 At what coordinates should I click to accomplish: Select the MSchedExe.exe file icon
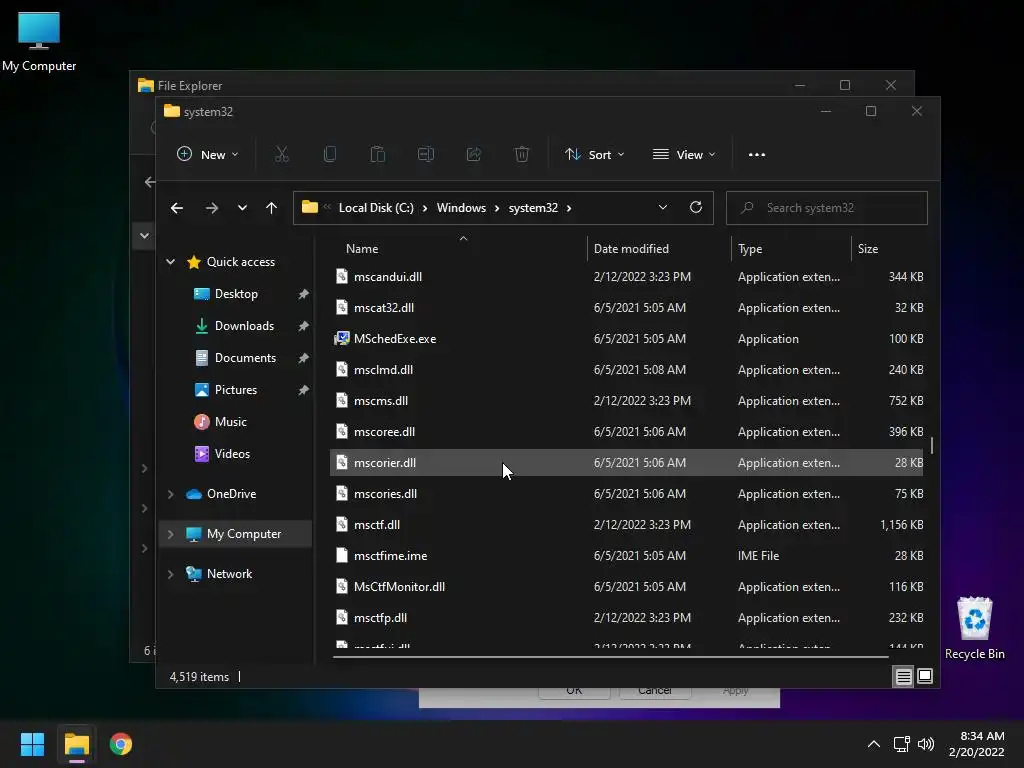(342, 338)
